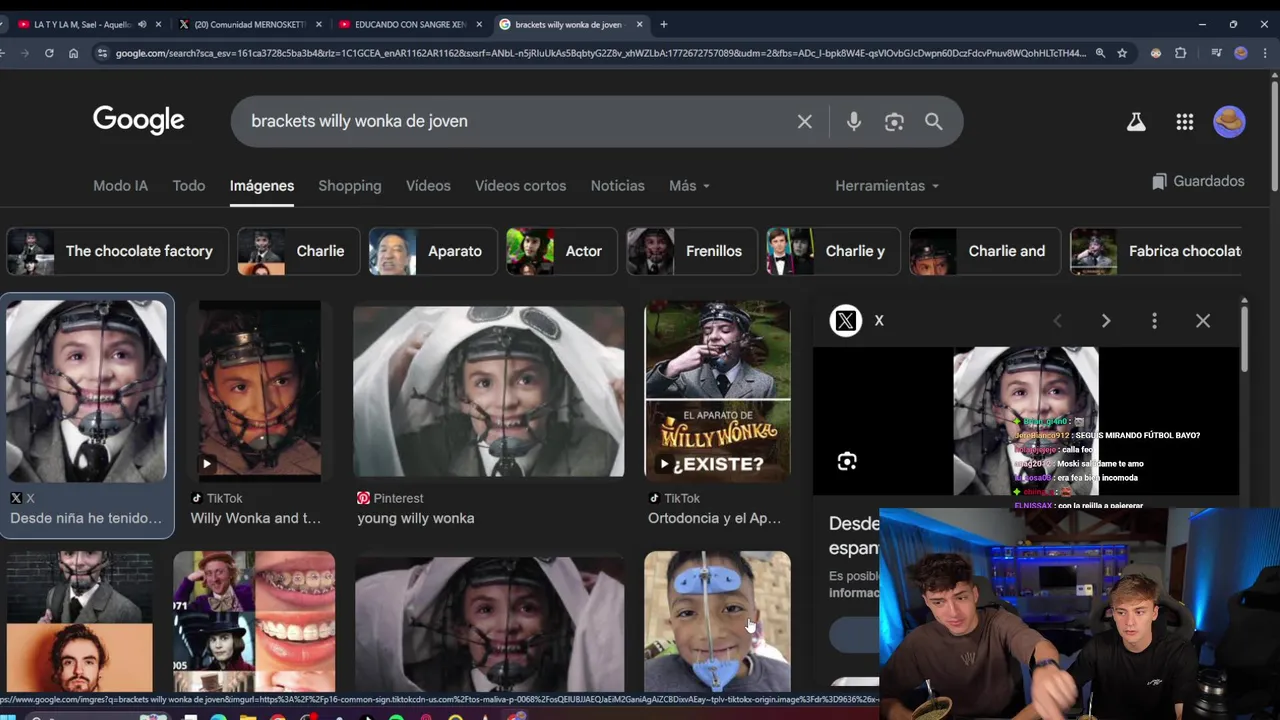
Task: Go to Chrome home page button
Action: point(73,53)
